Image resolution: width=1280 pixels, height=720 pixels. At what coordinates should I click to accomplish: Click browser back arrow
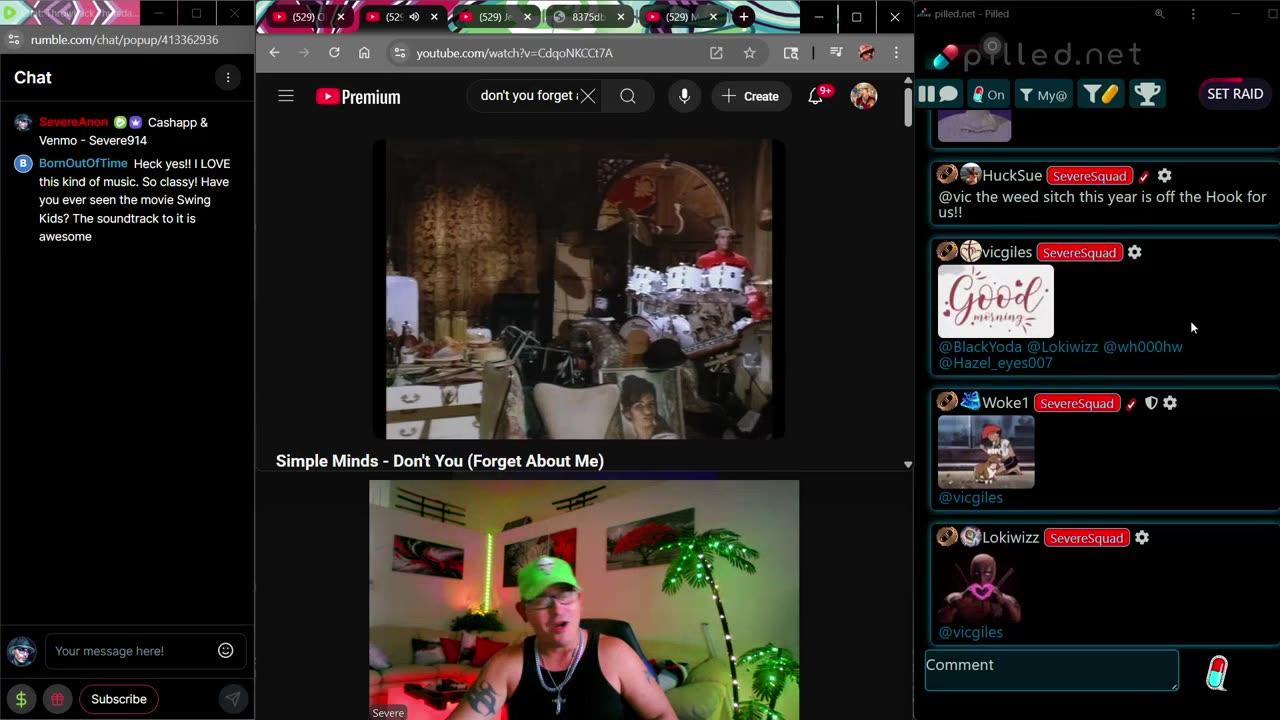[x=275, y=53]
